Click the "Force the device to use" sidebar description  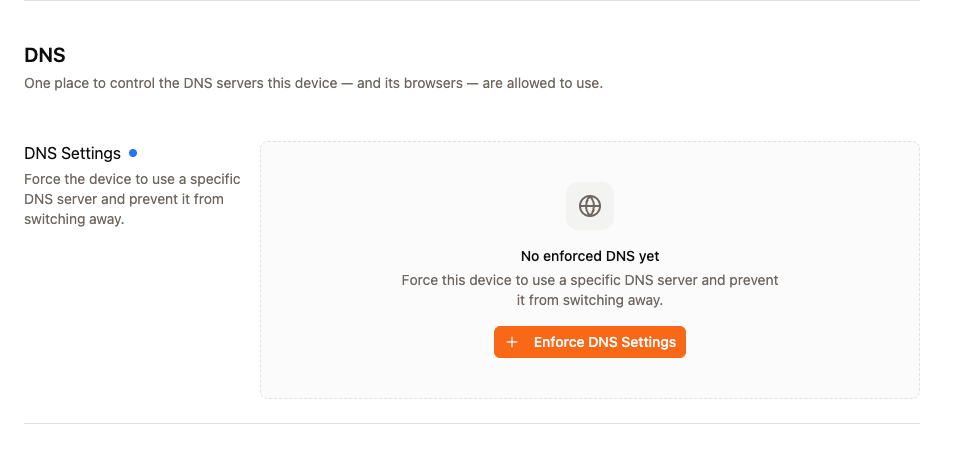[x=132, y=199]
